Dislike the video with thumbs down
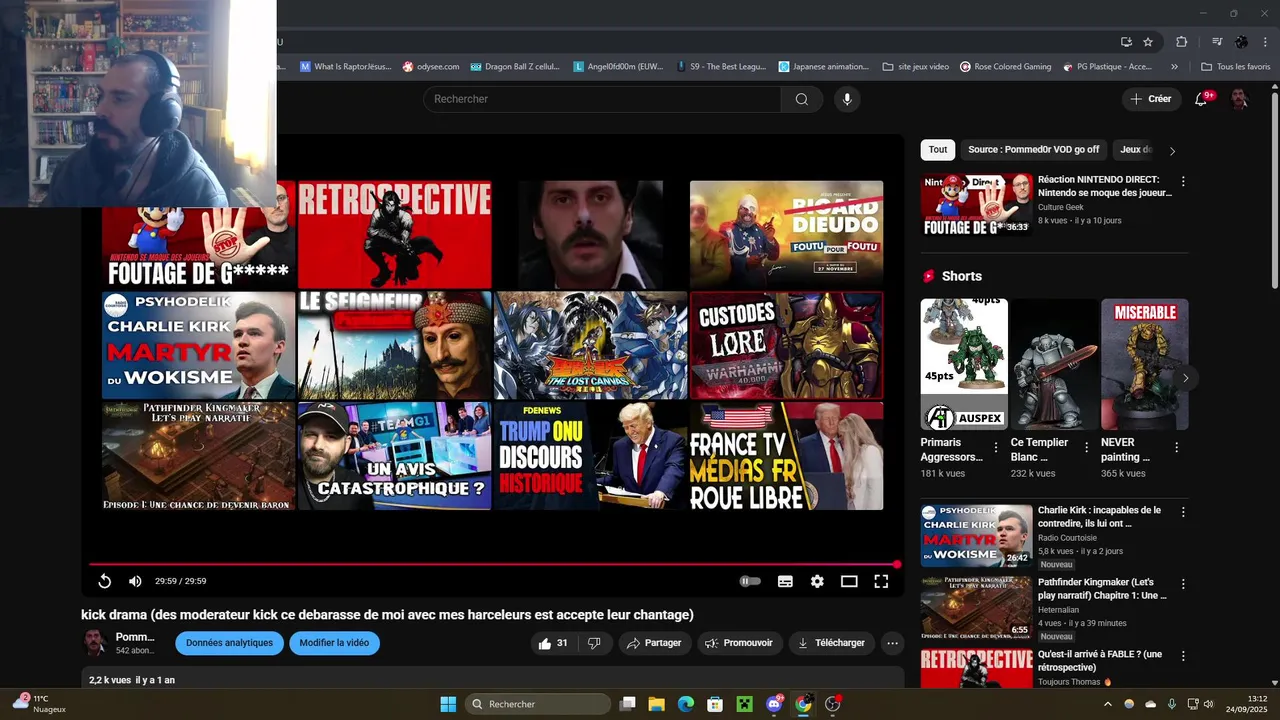This screenshot has width=1280, height=720. pyautogui.click(x=594, y=643)
